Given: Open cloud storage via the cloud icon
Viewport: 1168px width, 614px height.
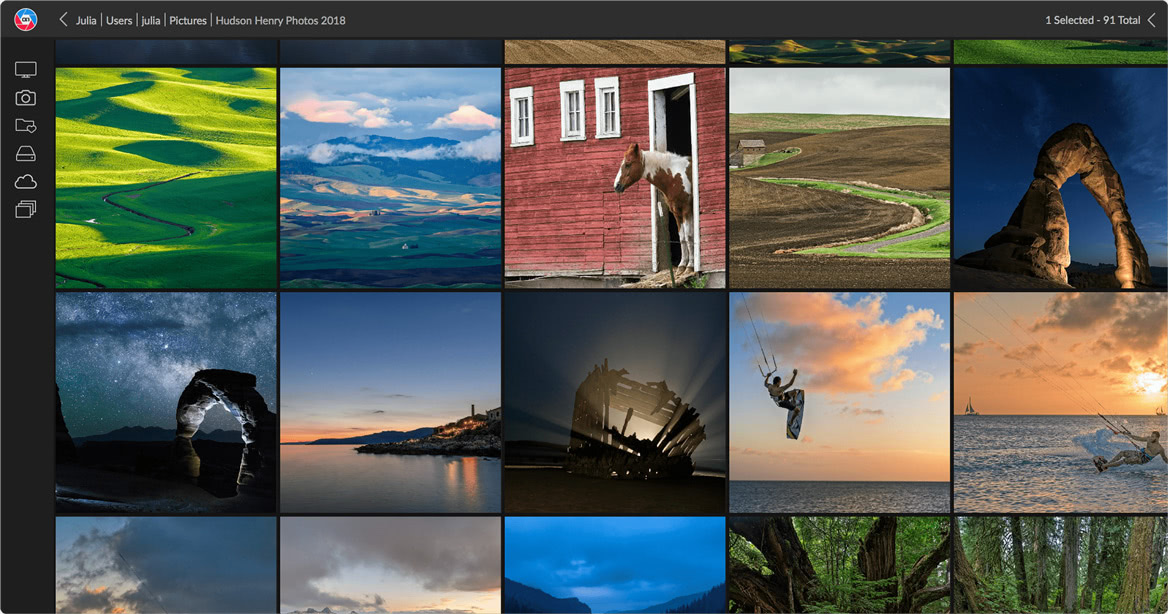Looking at the screenshot, I should click(26, 181).
